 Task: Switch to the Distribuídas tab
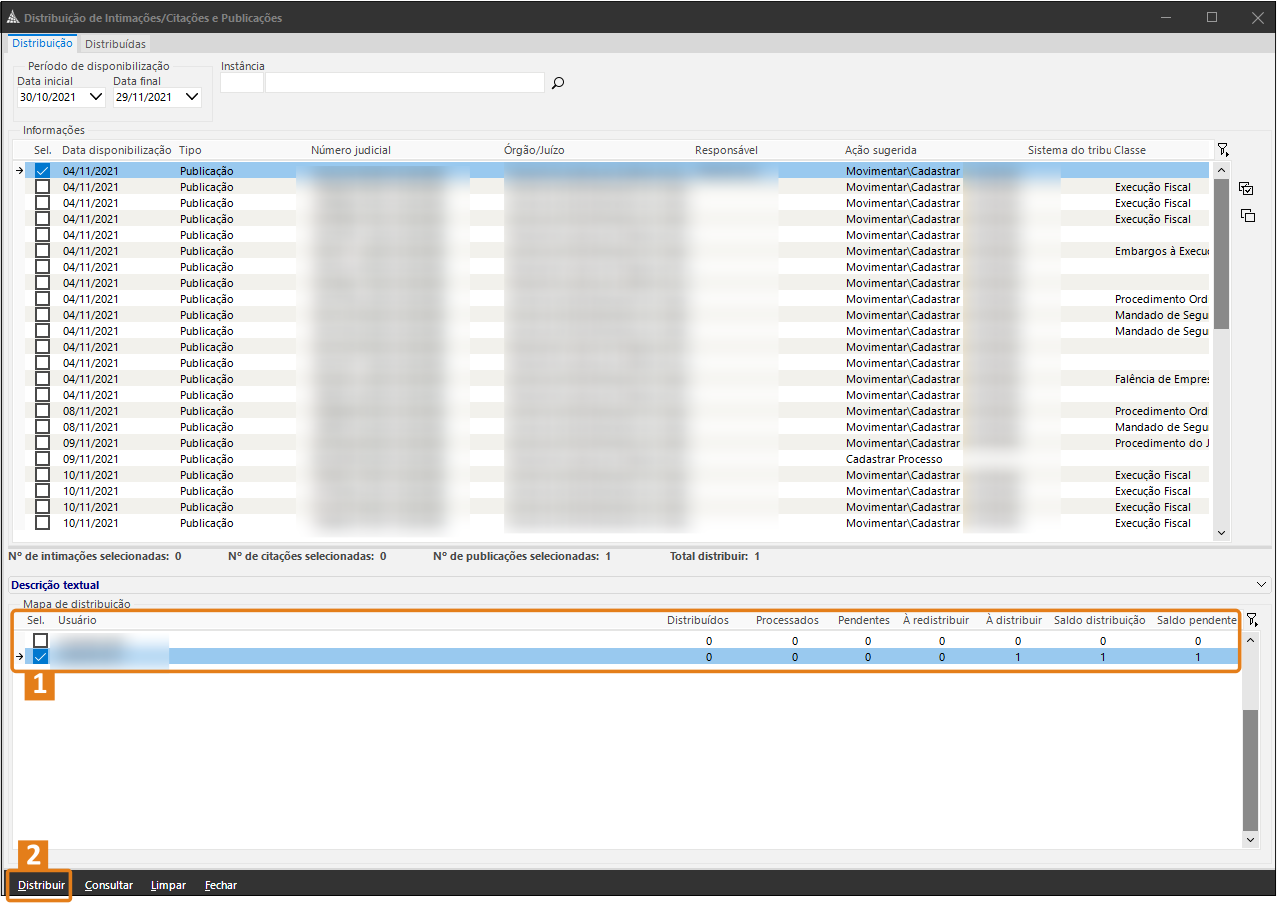pyautogui.click(x=114, y=43)
